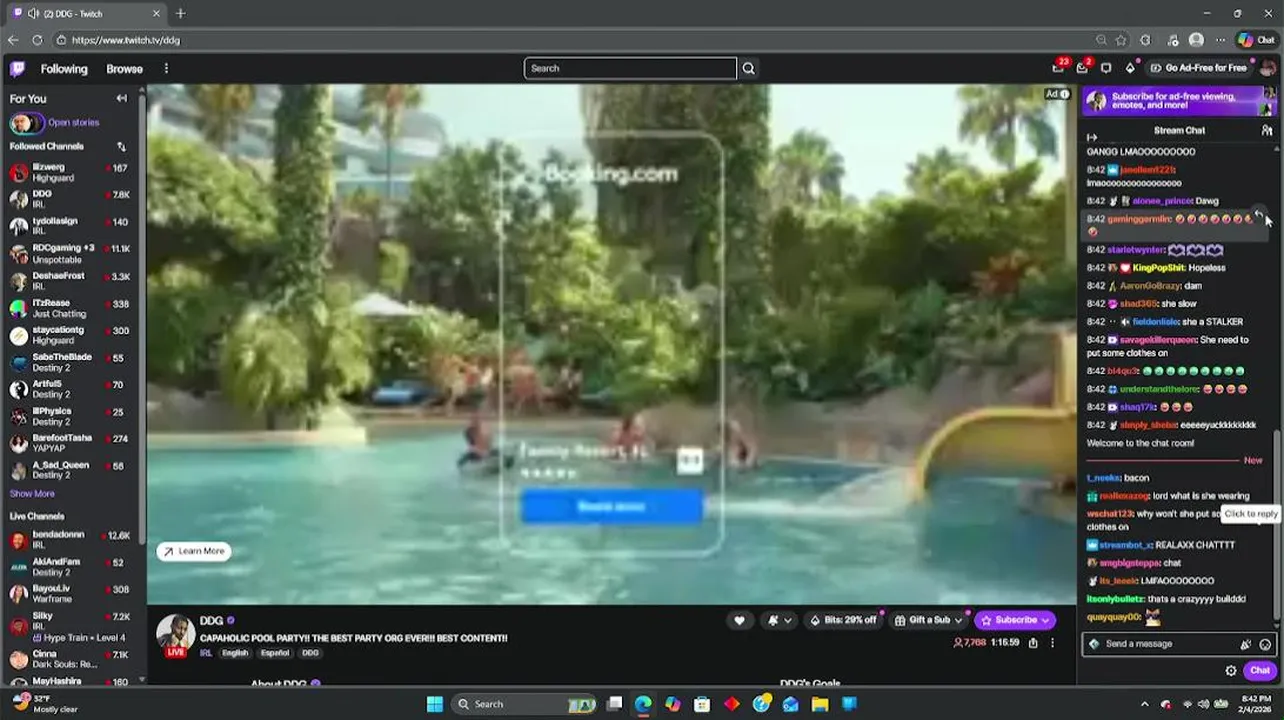Click the Learn More ad button
Image resolution: width=1284 pixels, height=720 pixels.
pos(194,551)
